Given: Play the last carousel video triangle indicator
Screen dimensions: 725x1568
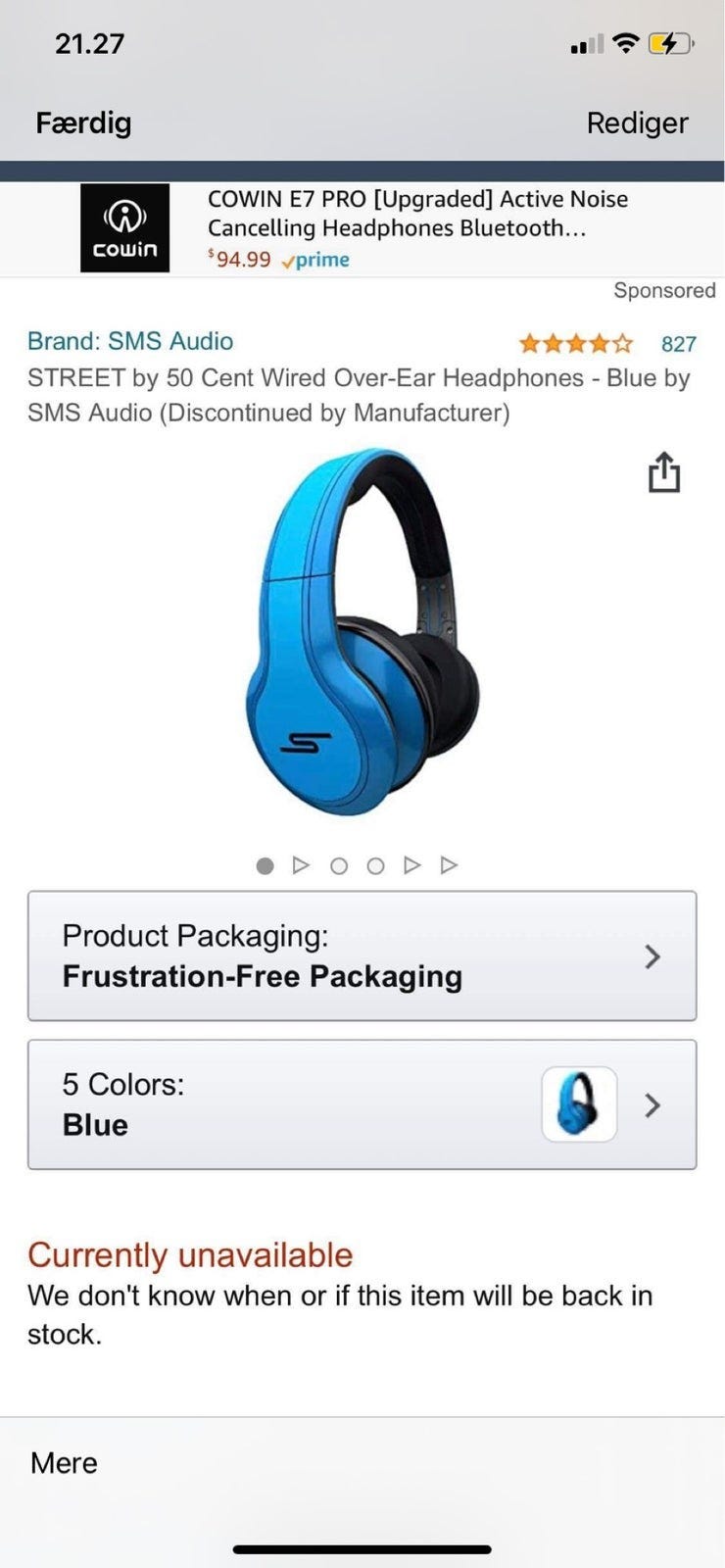Looking at the screenshot, I should [449, 865].
